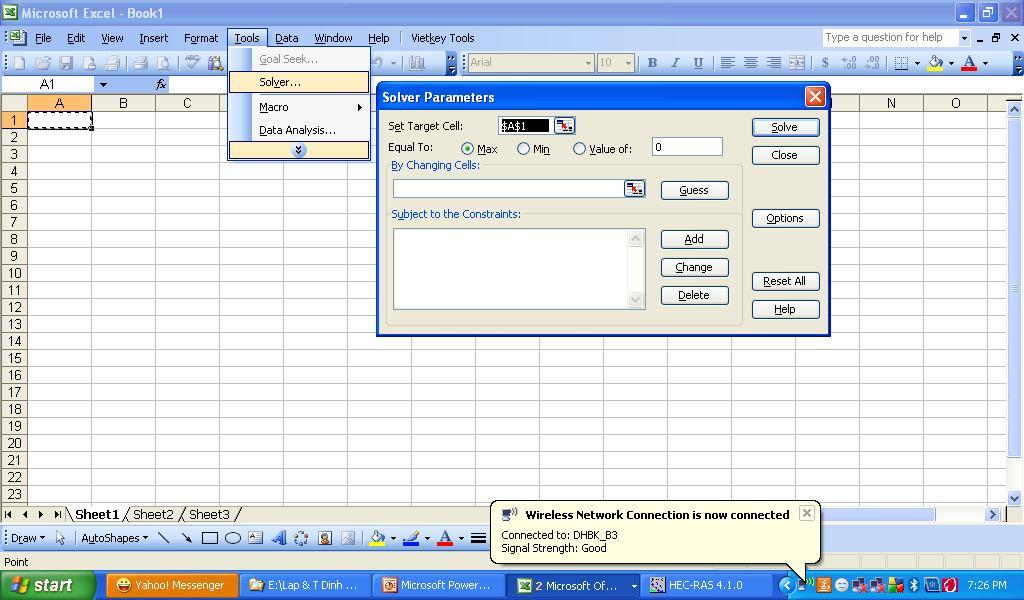Choose Solver from the Tools menu
The width and height of the screenshot is (1024, 600).
click(x=298, y=82)
